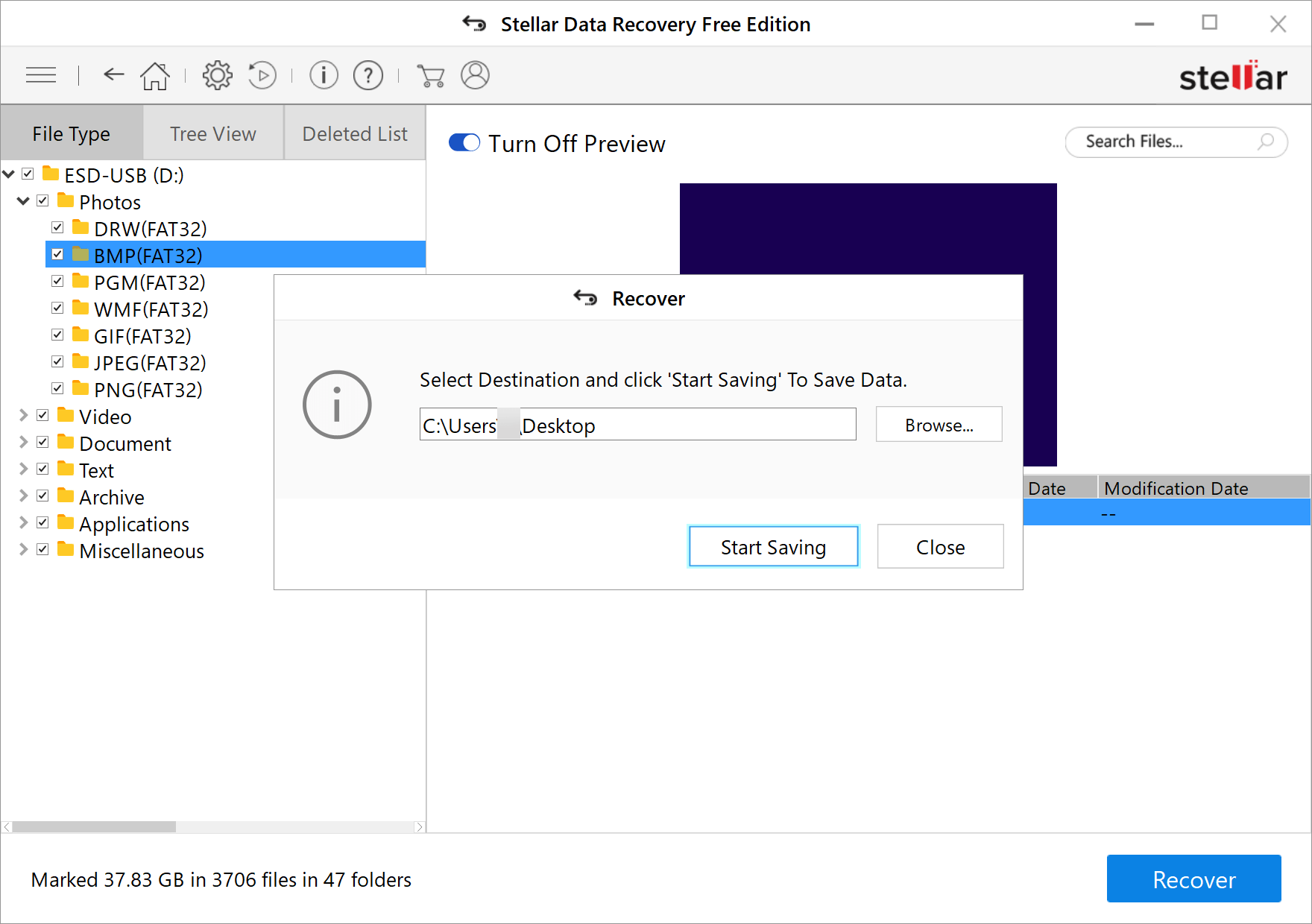The image size is (1312, 924).
Task: Expand the Video tree node
Action: [23, 415]
